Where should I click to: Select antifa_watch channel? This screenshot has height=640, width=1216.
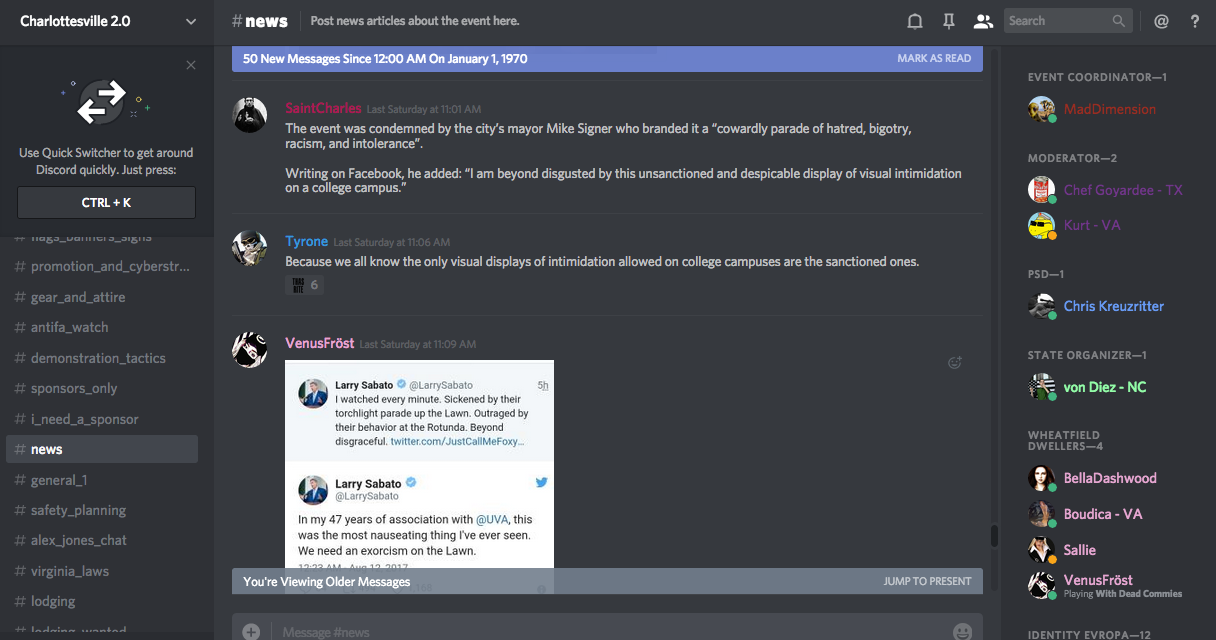(69, 327)
